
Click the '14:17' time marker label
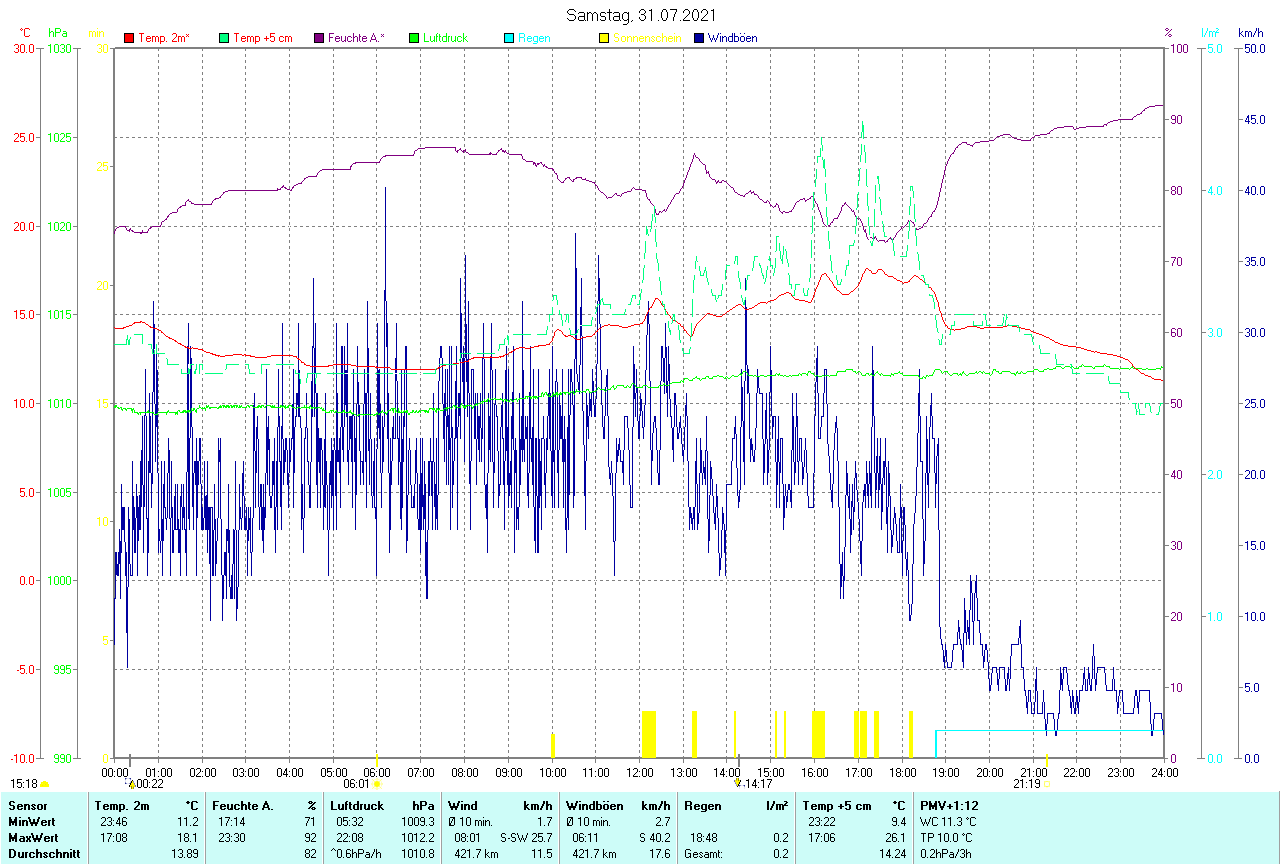coord(758,784)
